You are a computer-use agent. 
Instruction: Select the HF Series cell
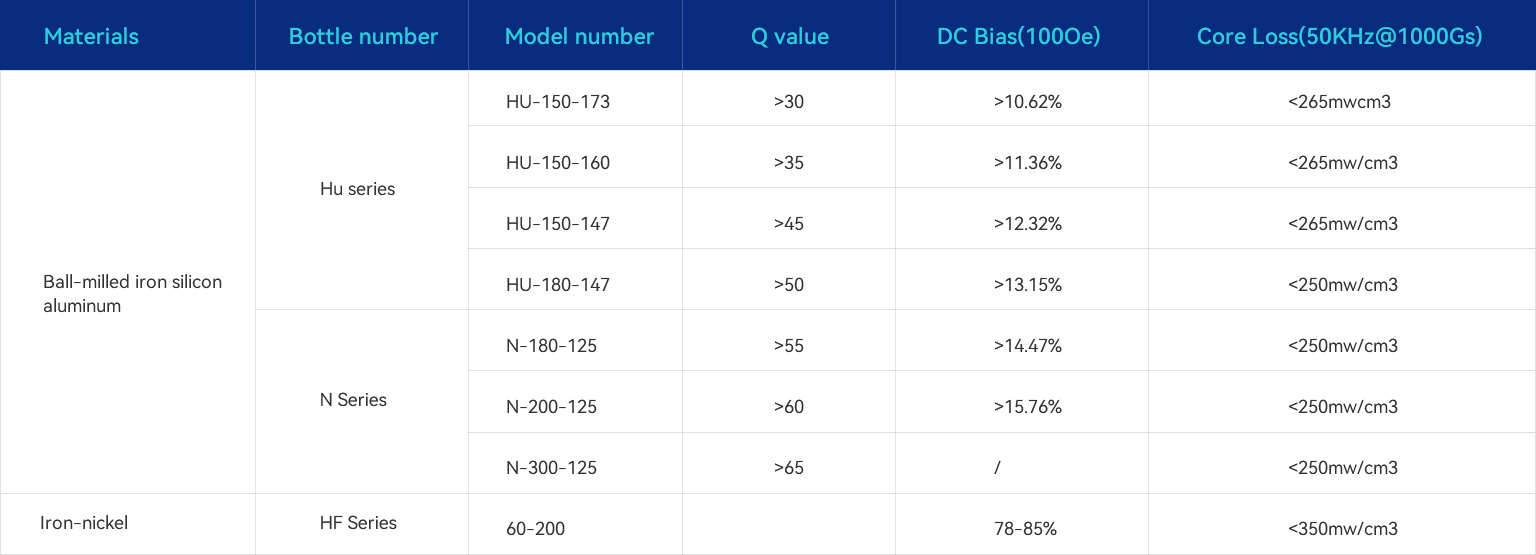pyautogui.click(x=358, y=523)
